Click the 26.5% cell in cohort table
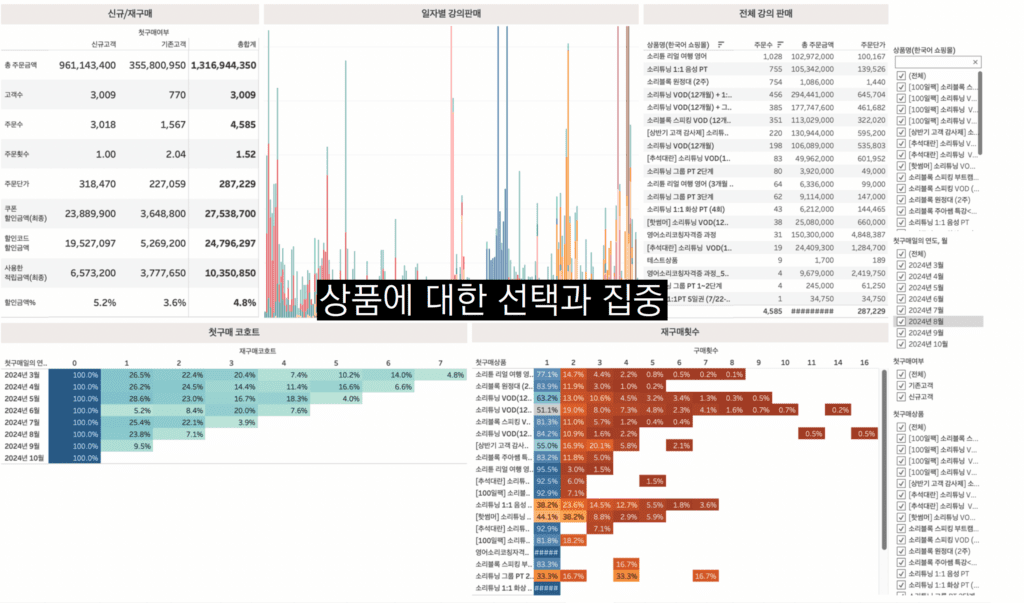The height and width of the screenshot is (603, 1024). (x=139, y=374)
